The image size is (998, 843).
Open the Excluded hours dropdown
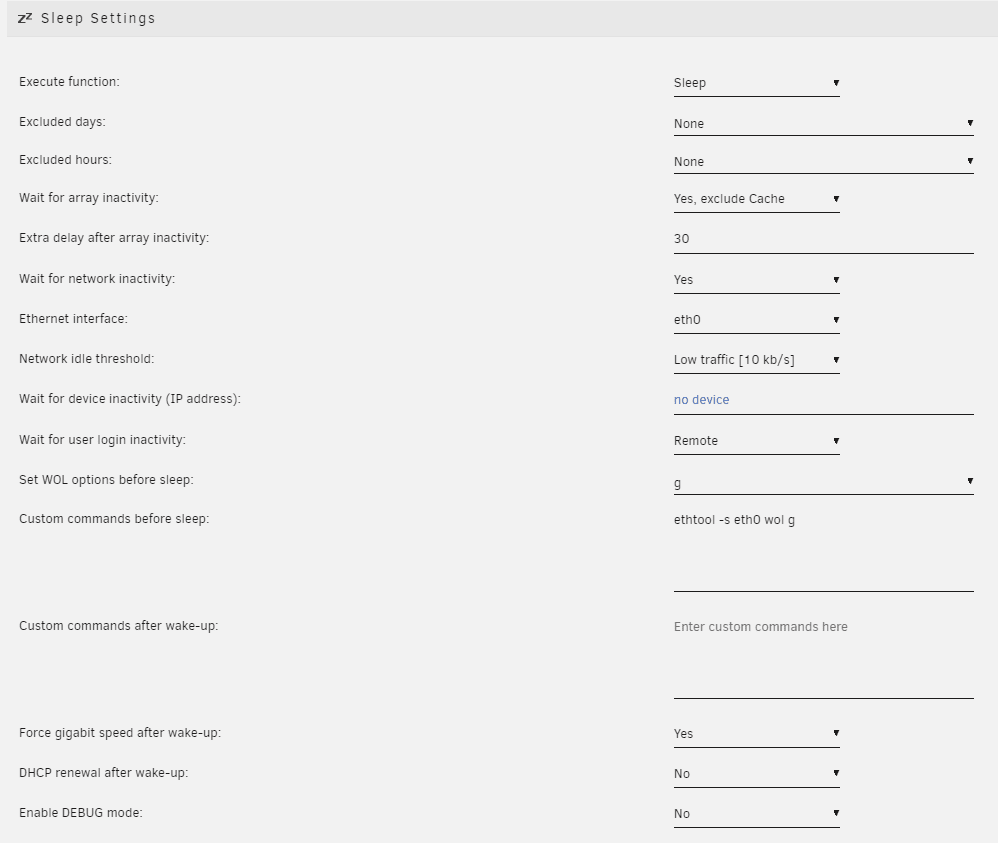coord(824,162)
